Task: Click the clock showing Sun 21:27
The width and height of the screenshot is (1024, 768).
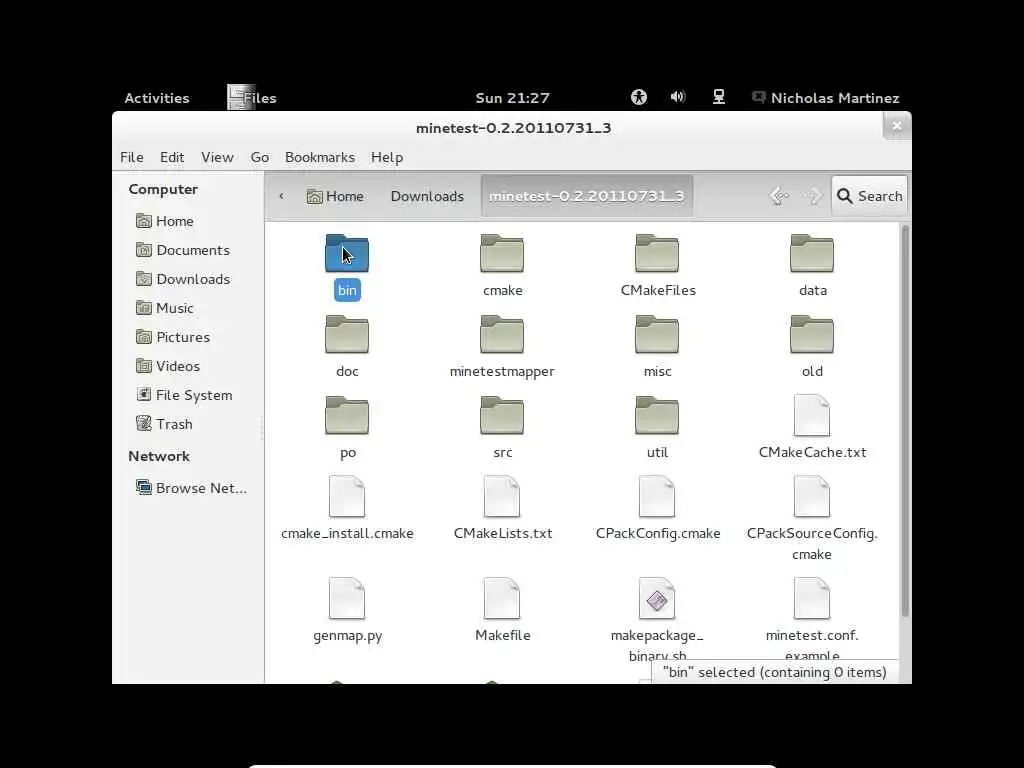Action: tap(512, 98)
